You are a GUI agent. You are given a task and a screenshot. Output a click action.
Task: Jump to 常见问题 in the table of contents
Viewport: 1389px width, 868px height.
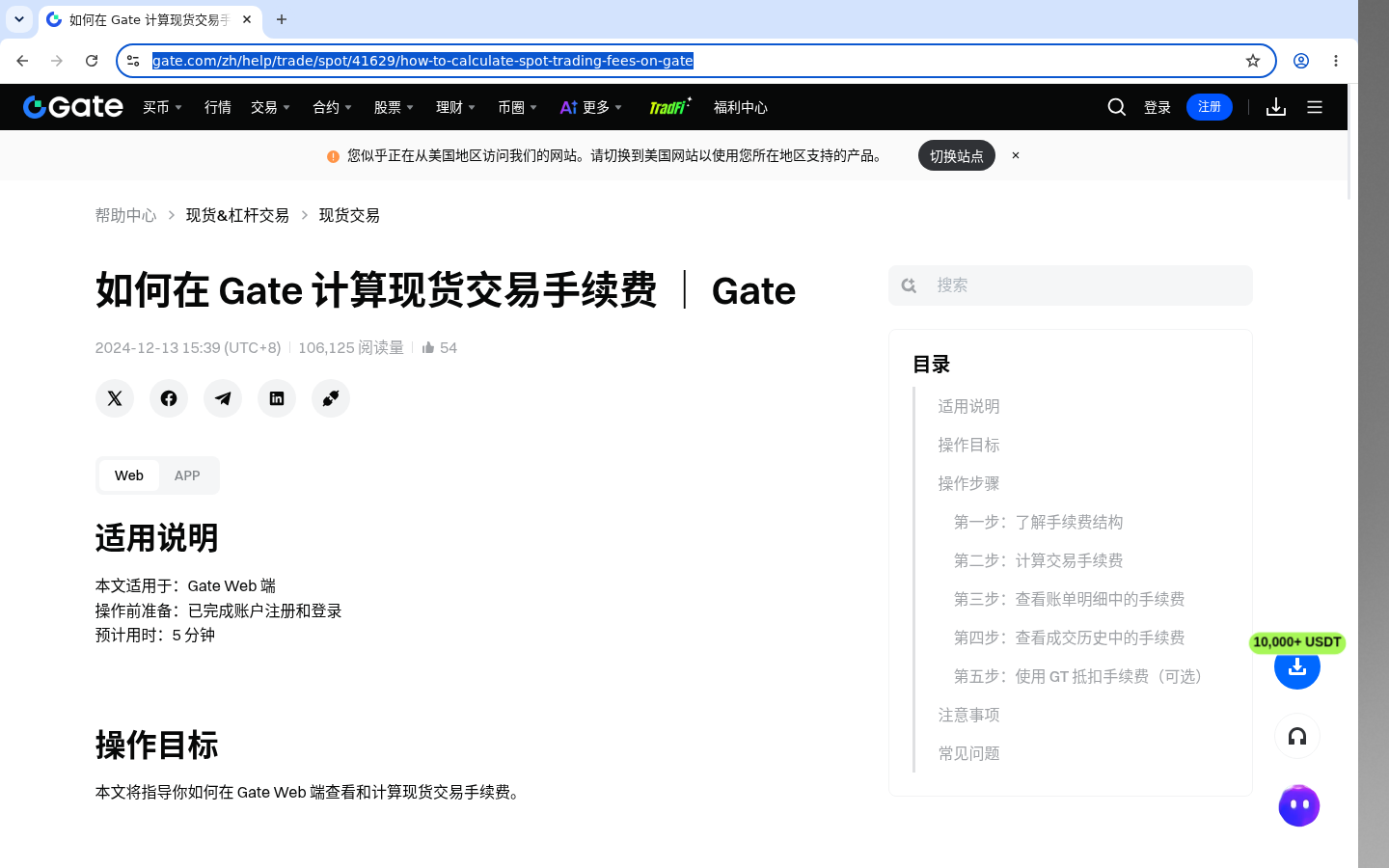(x=968, y=753)
